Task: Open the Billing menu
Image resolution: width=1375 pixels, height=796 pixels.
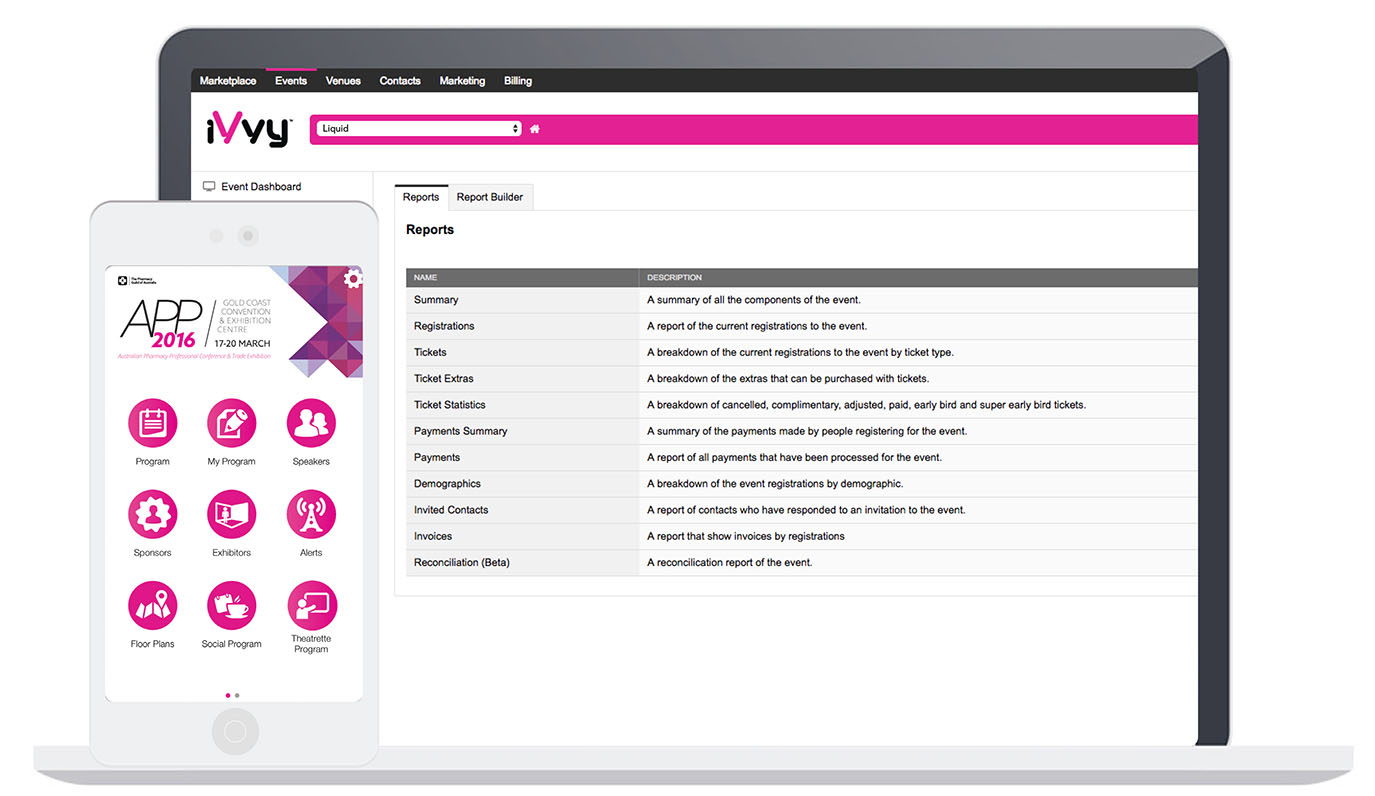Action: 518,81
